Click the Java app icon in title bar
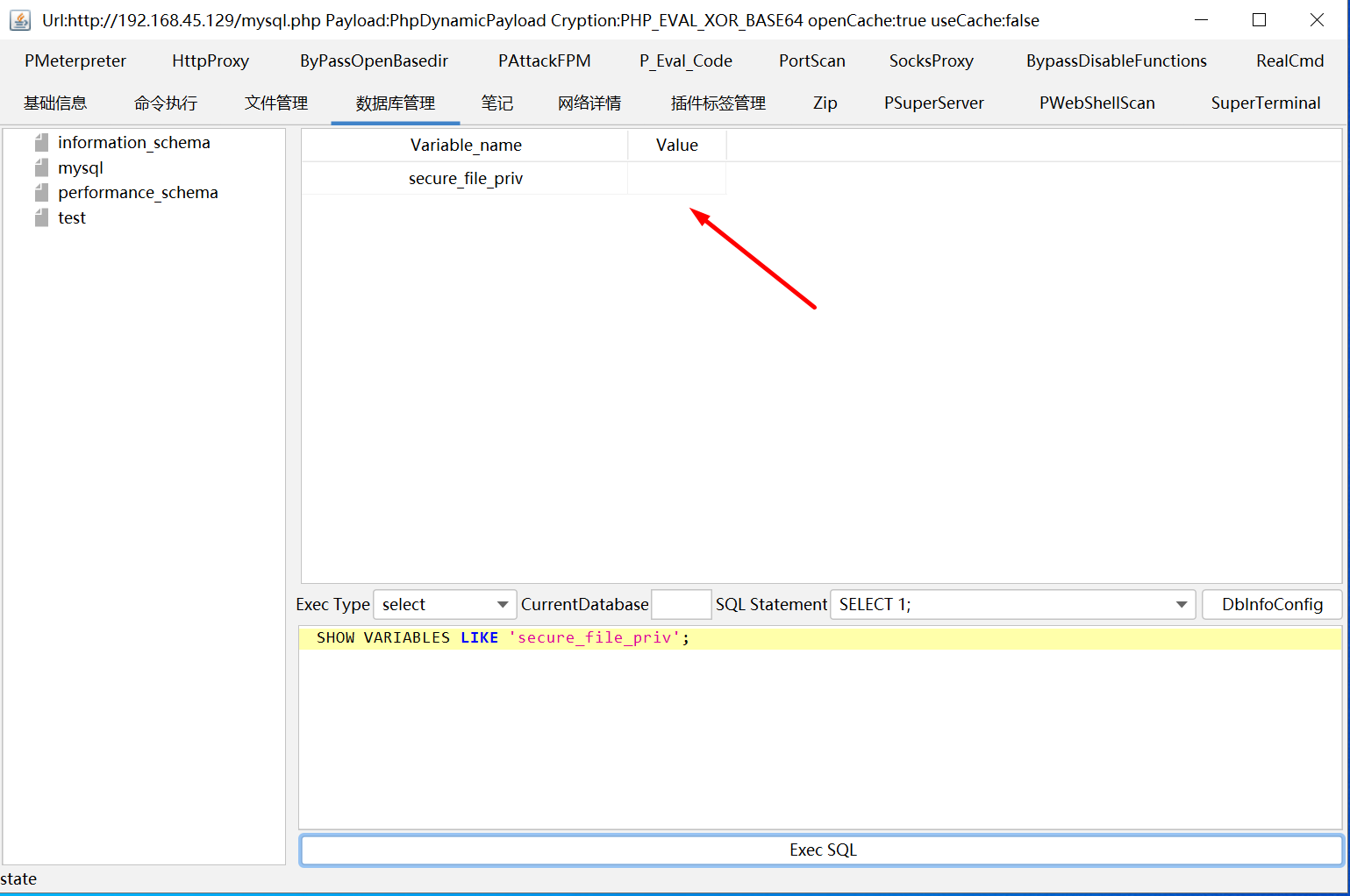The height and width of the screenshot is (896, 1350). coord(20,20)
